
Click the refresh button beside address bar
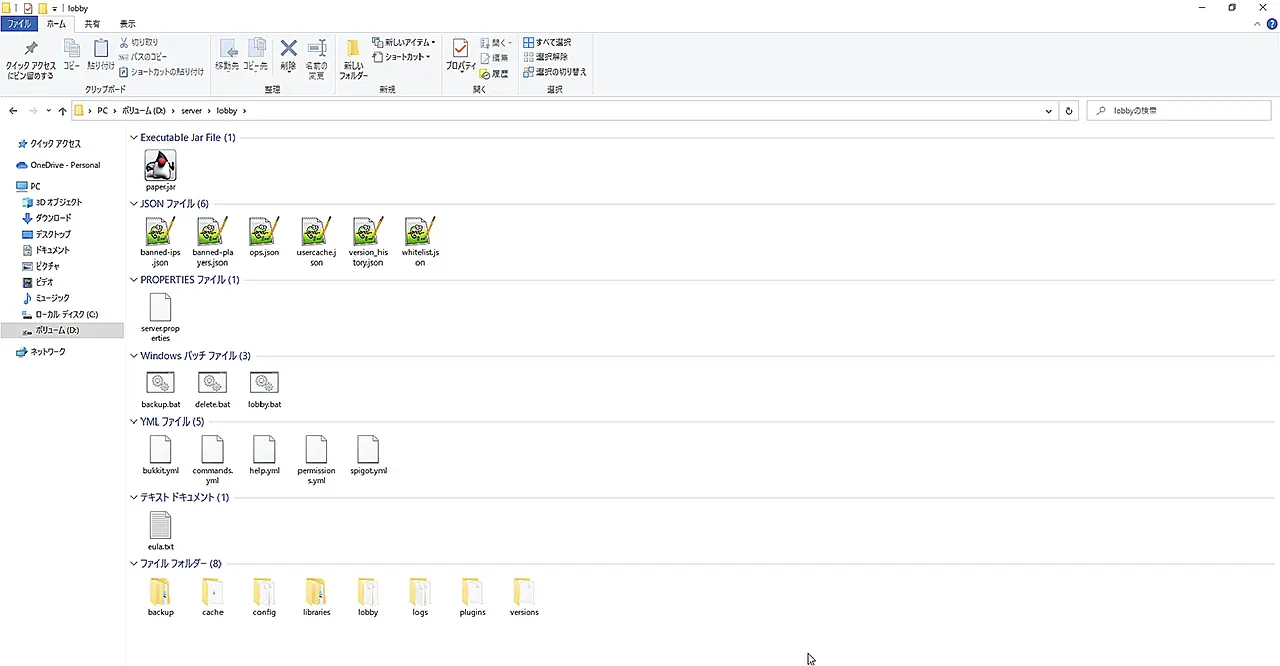point(1069,111)
